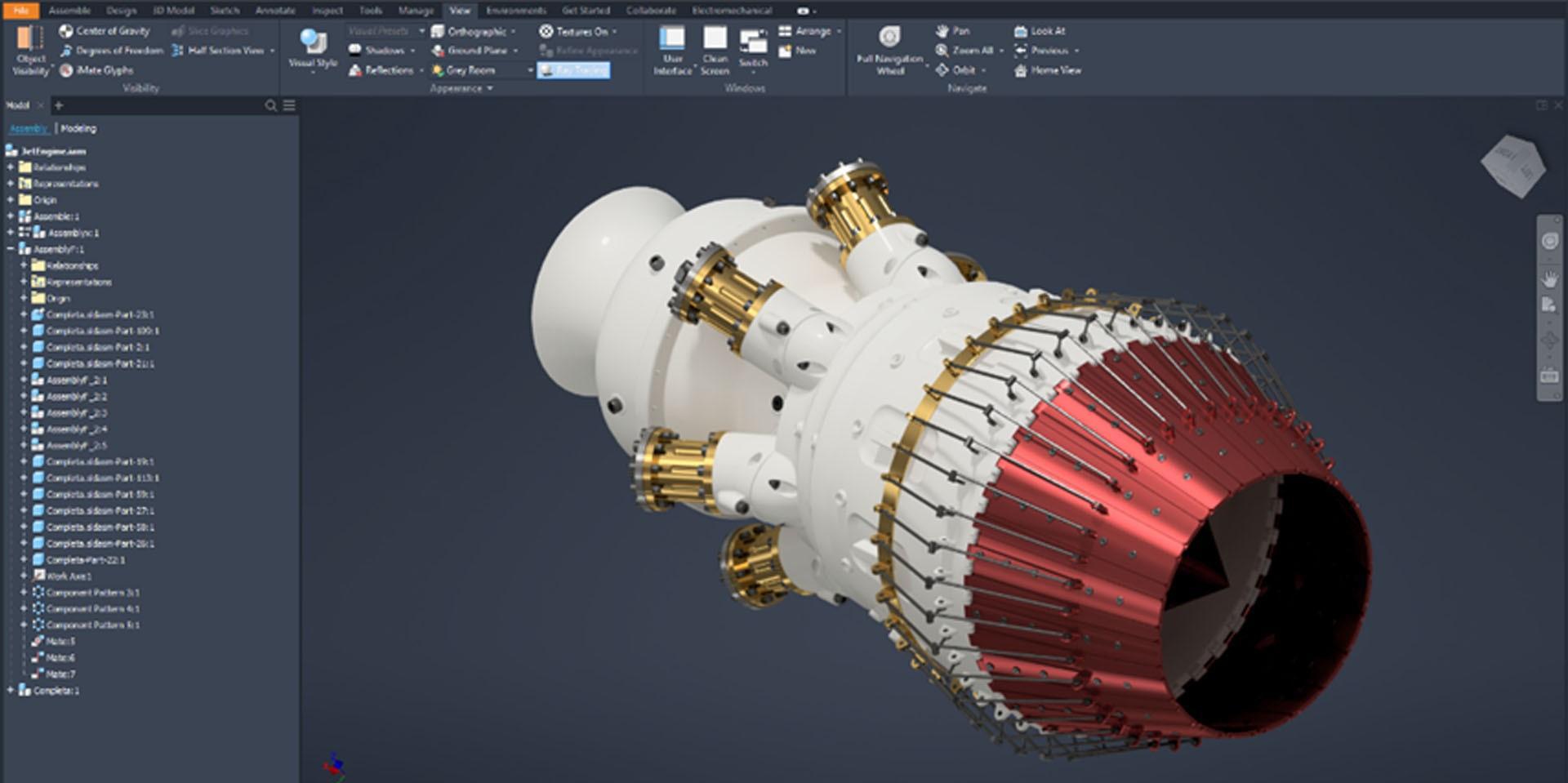Click the navigation bar Pan hand icon
The width and height of the screenshot is (1568, 783).
tap(1549, 279)
